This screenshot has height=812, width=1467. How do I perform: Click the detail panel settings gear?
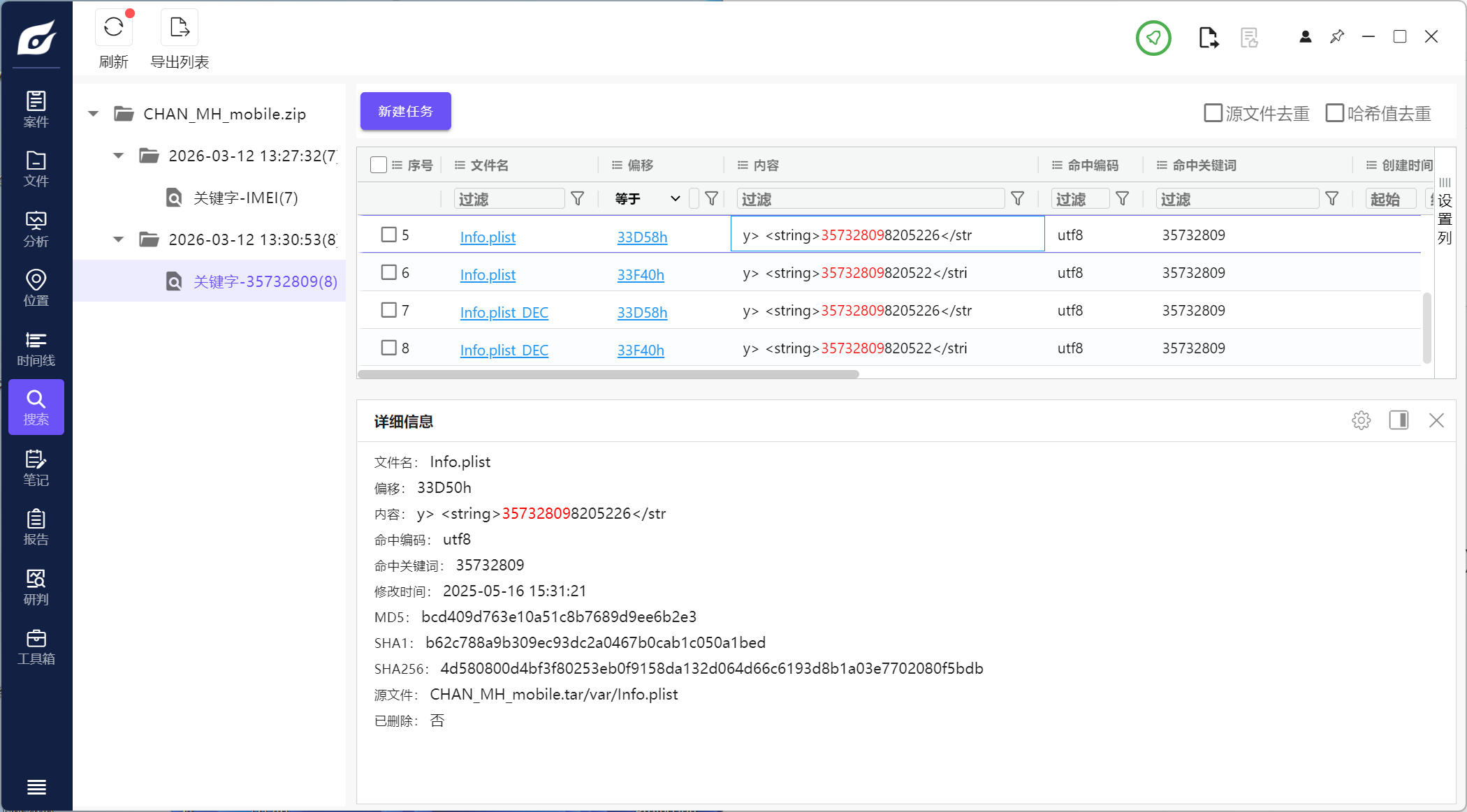[x=1361, y=420]
